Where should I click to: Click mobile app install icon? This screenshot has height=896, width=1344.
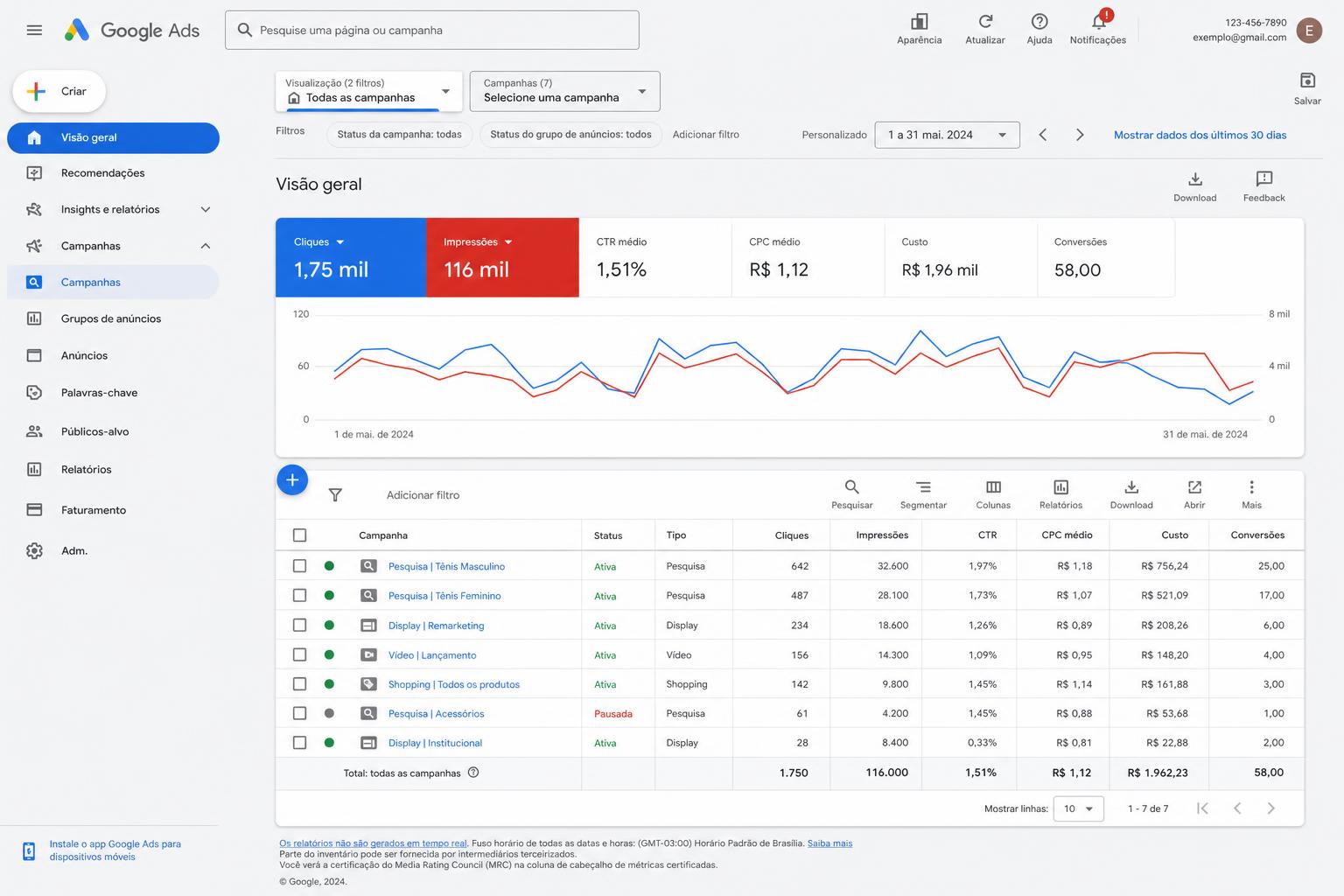coord(29,850)
